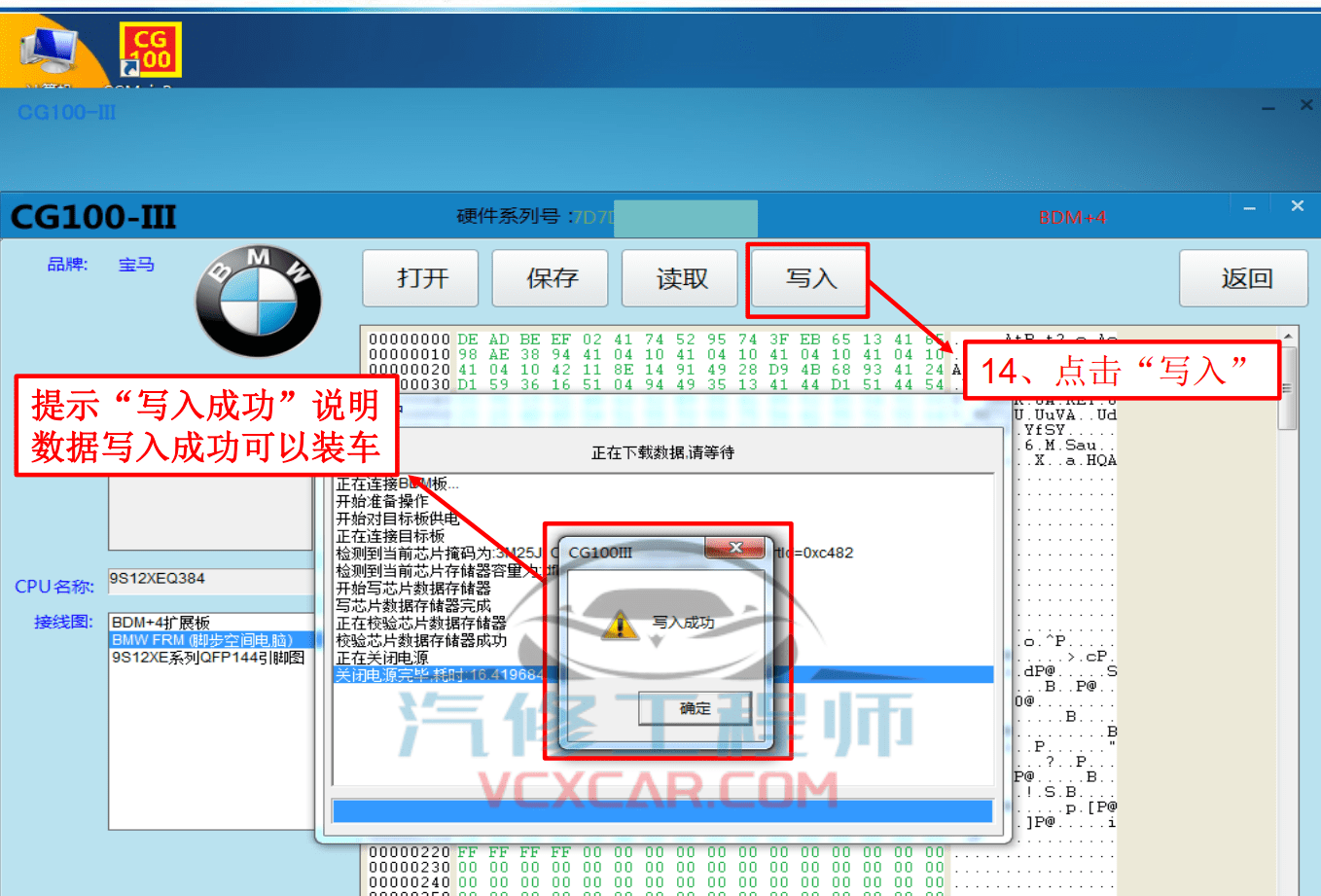
Task: Start reading with the 读取 button
Action: 678,278
